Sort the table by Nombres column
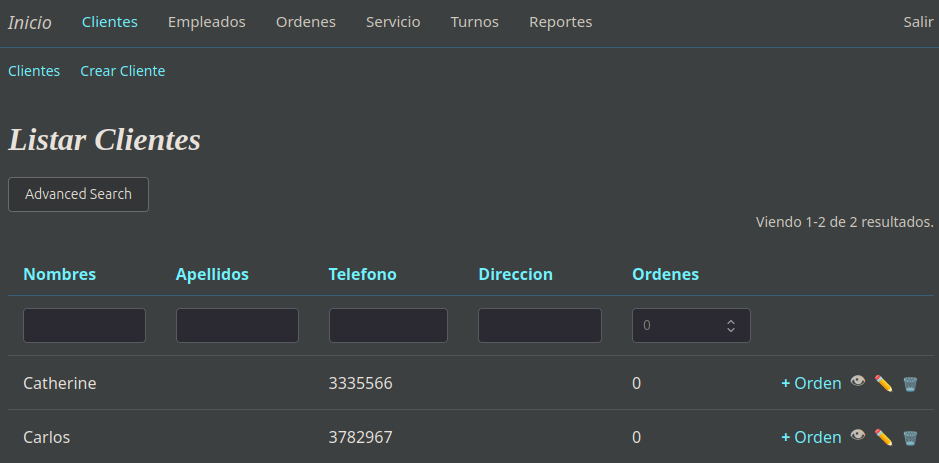Image resolution: width=939 pixels, height=463 pixels. tap(59, 274)
